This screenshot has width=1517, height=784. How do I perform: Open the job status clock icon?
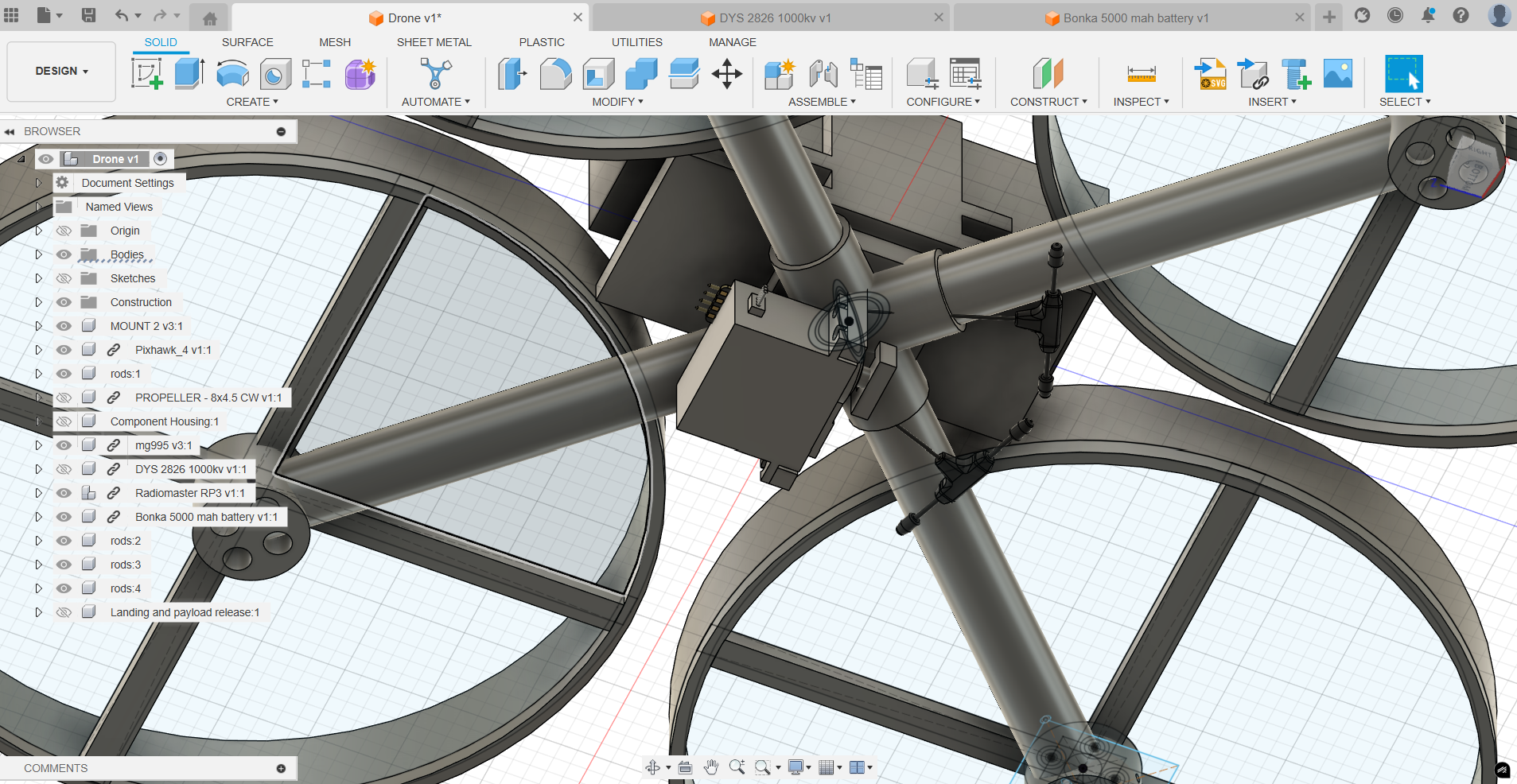click(1395, 15)
